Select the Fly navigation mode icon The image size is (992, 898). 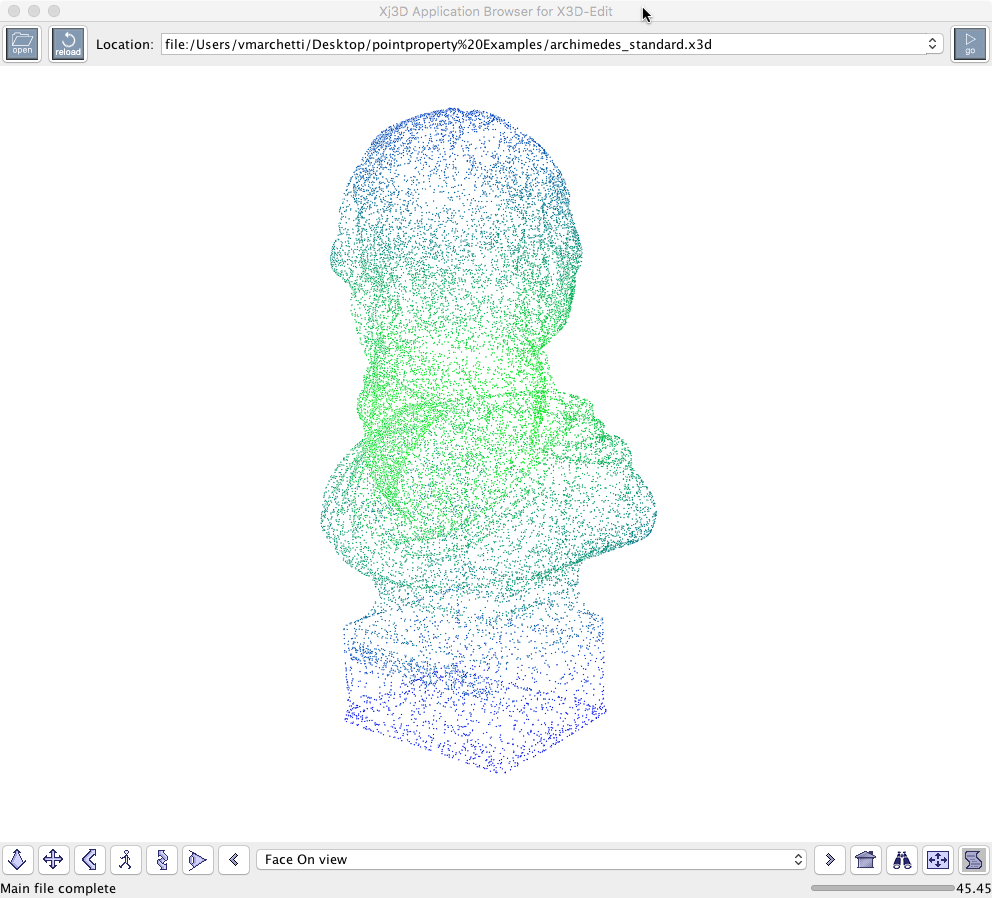tap(18, 859)
